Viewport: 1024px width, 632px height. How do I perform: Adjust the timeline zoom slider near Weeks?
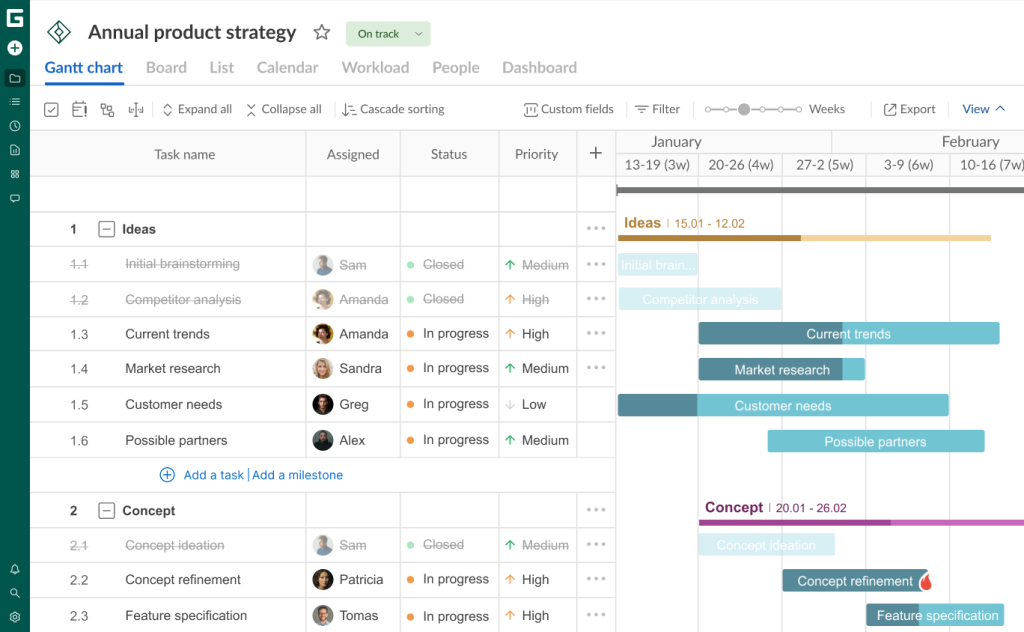pyautogui.click(x=745, y=108)
